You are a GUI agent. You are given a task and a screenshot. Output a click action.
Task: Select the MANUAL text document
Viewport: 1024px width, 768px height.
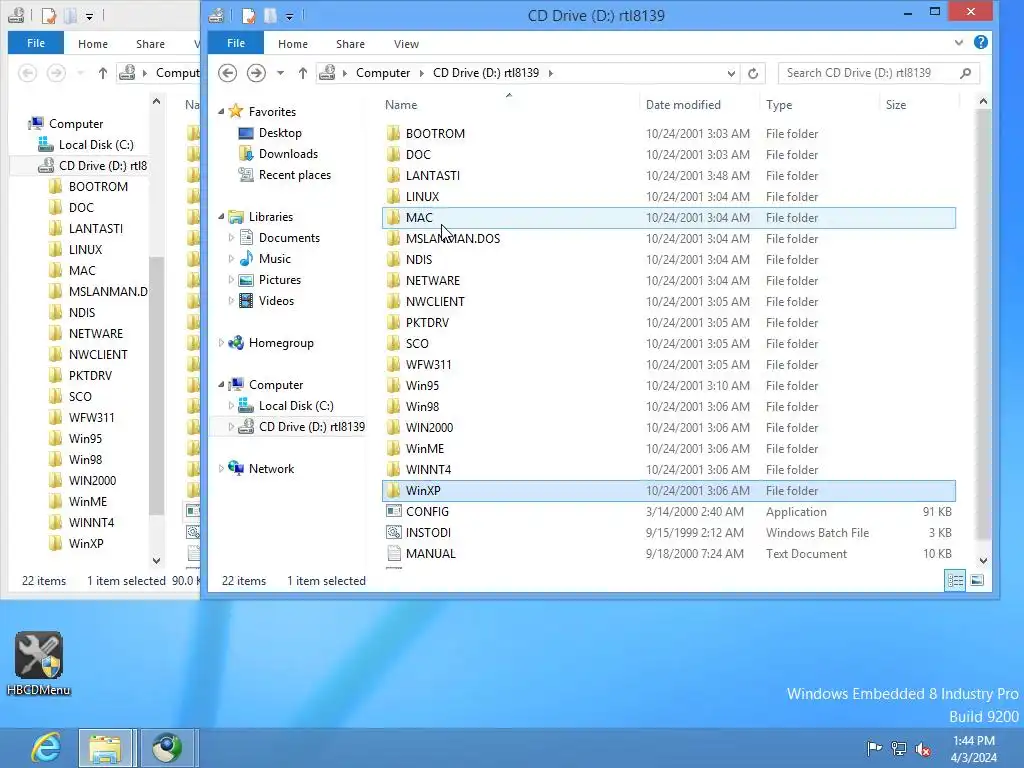tap(669, 553)
